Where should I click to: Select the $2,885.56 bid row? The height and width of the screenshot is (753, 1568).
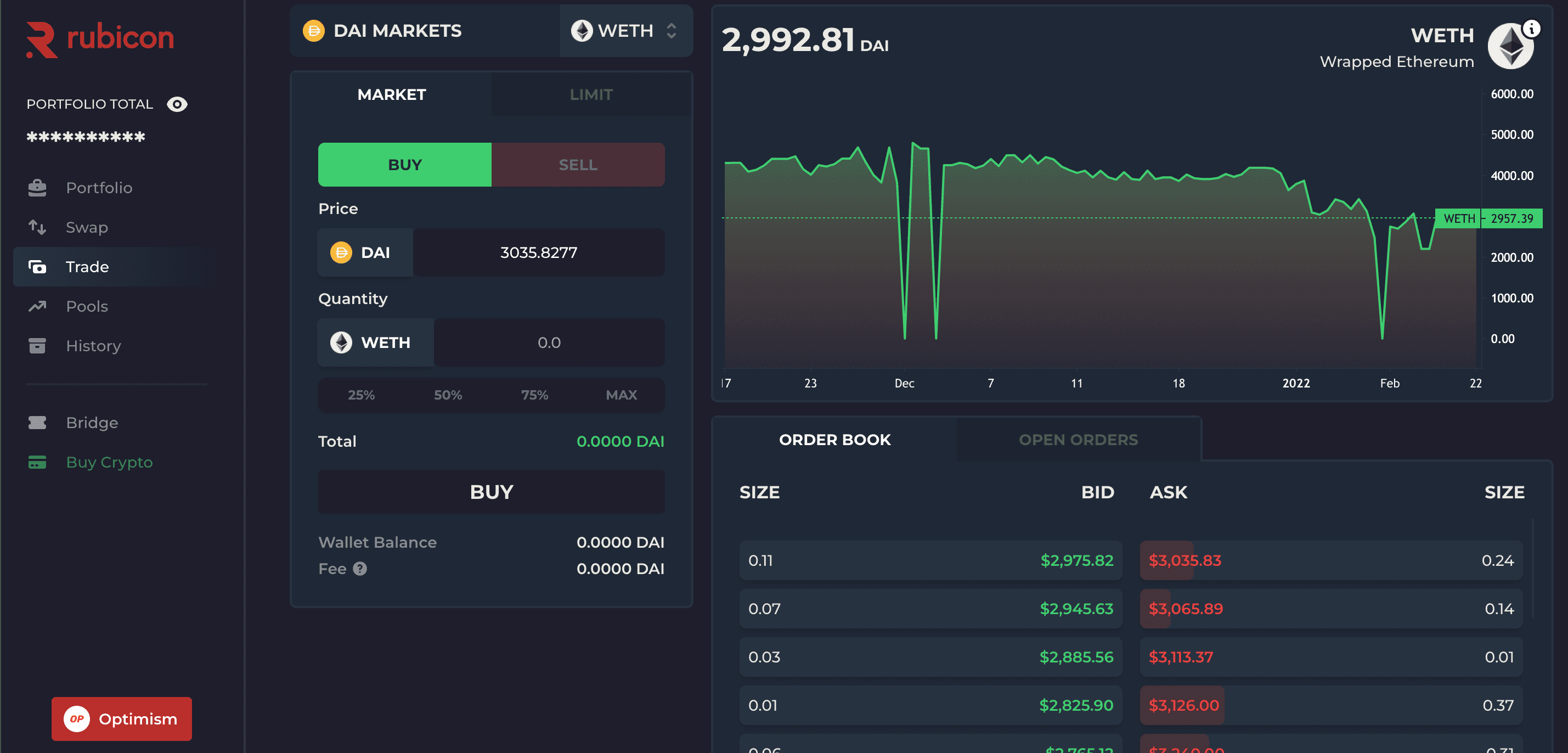click(930, 657)
